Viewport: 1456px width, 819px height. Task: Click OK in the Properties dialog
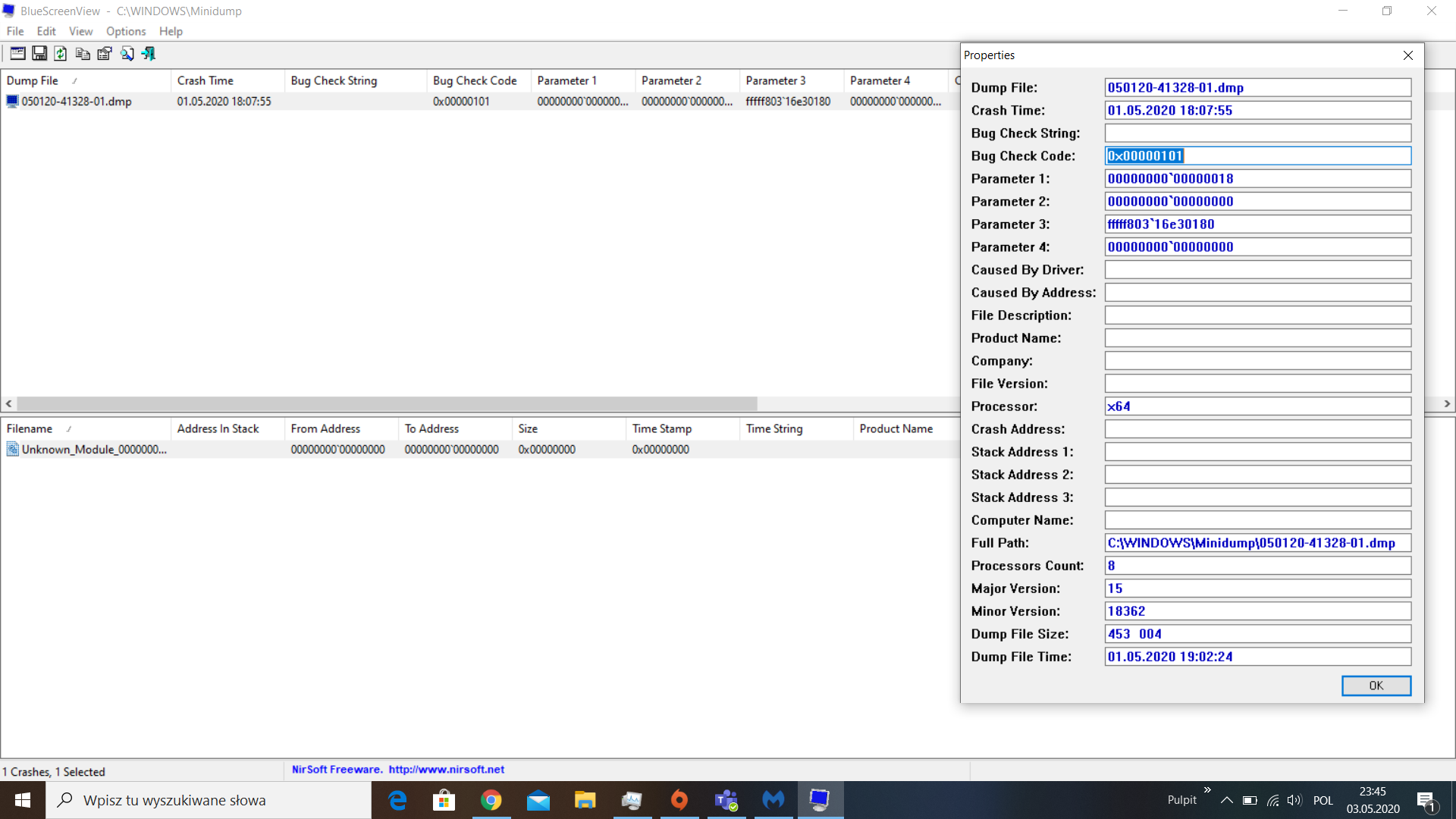1376,686
